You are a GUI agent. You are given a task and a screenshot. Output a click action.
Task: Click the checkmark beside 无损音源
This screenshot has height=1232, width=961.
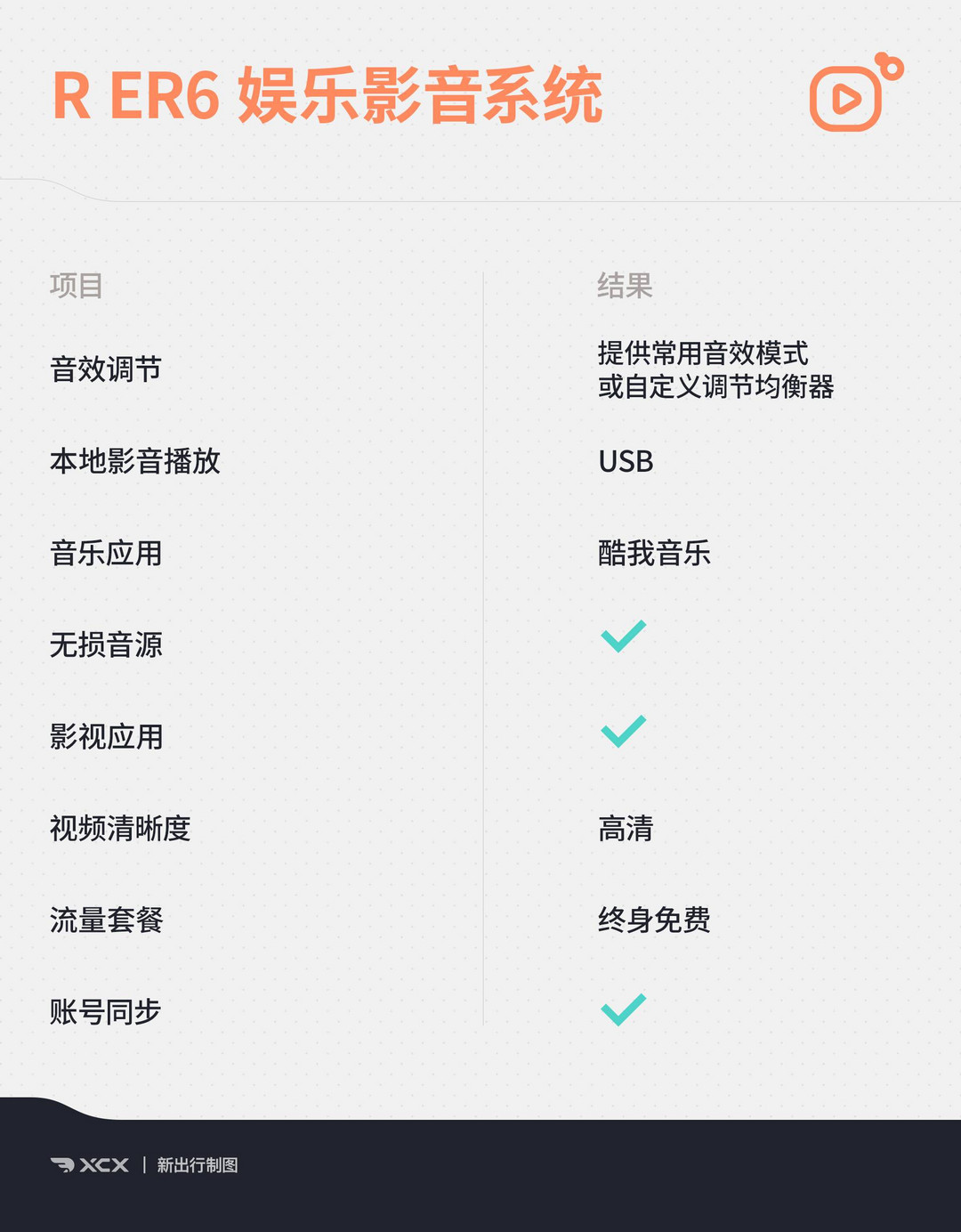(x=624, y=636)
